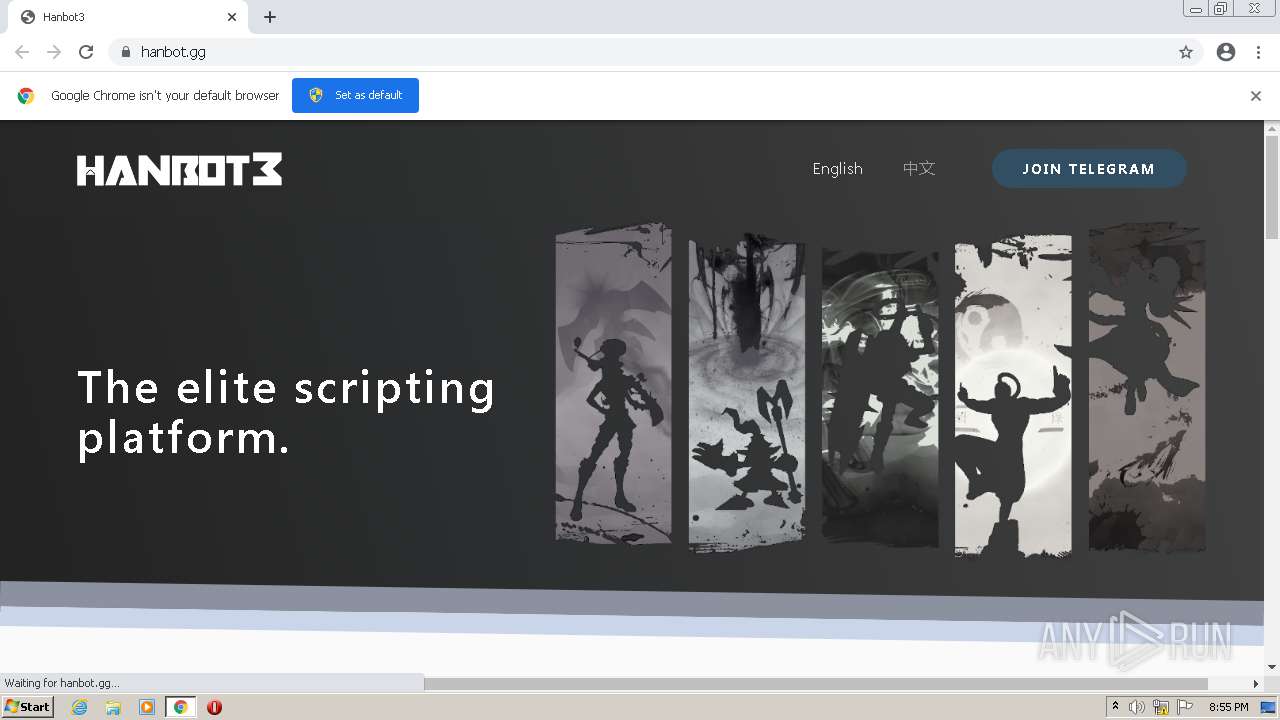Close the Hanbot3 tab
Screen dimensions: 1280x720
pos(232,17)
